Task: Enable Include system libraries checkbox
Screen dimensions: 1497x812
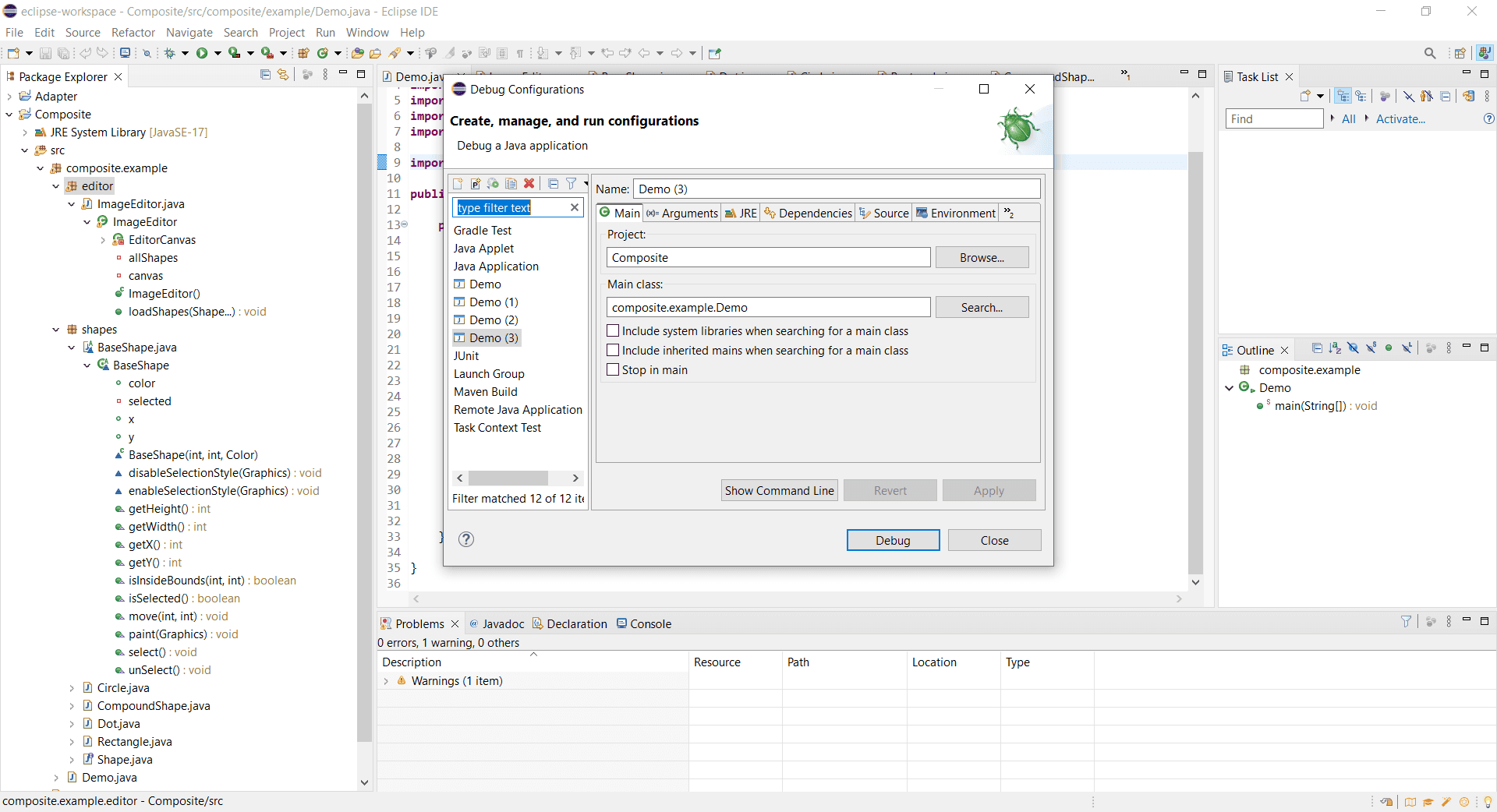Action: click(614, 330)
